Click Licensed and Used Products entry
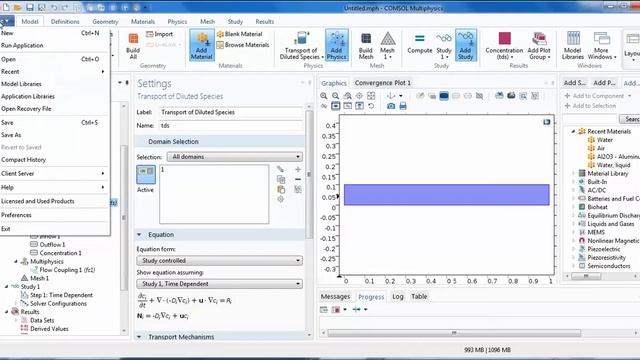The image size is (640, 360). coord(53,201)
